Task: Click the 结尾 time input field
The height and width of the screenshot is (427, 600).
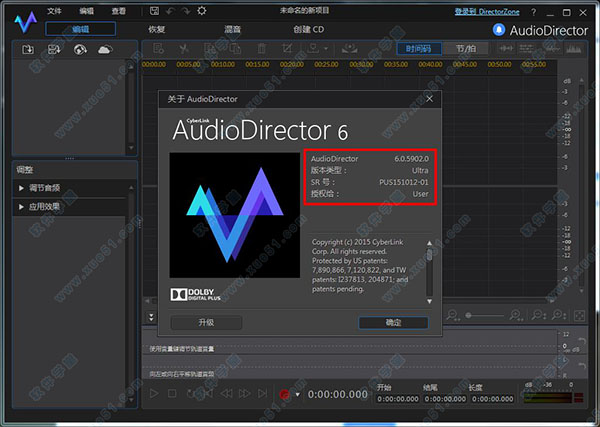Action: click(445, 399)
